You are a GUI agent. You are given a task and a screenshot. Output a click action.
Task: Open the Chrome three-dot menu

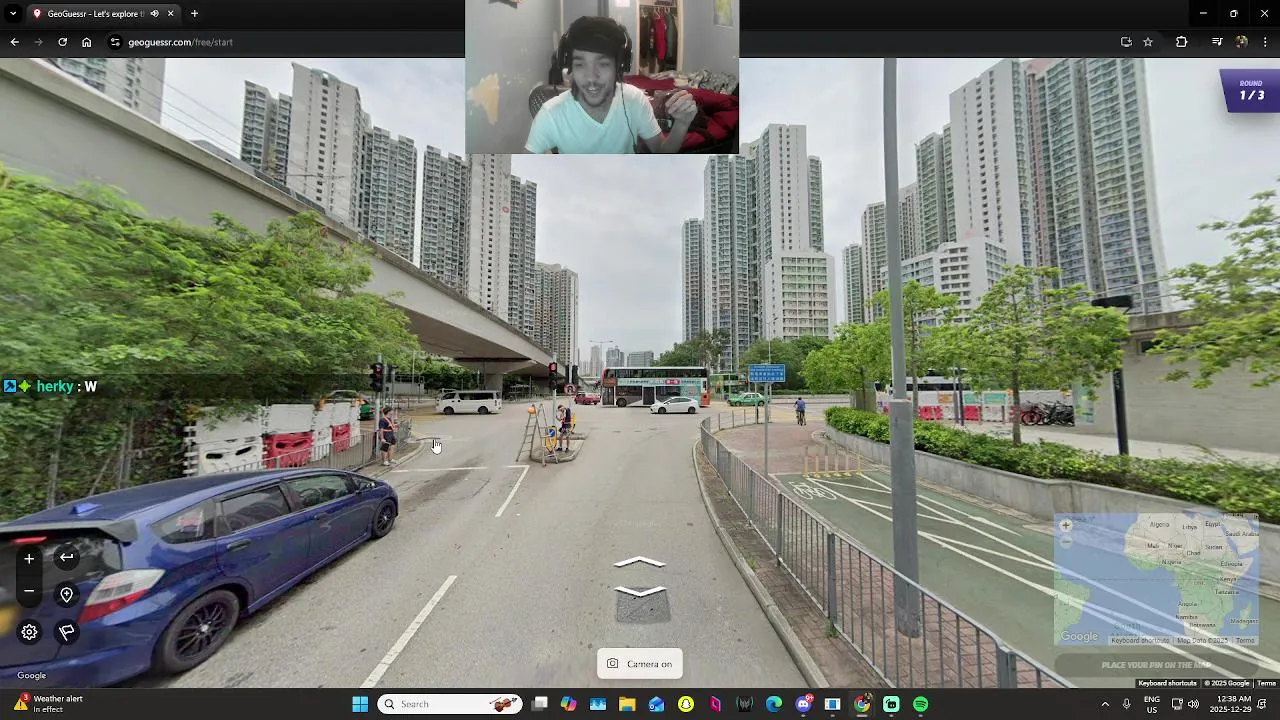point(1265,42)
